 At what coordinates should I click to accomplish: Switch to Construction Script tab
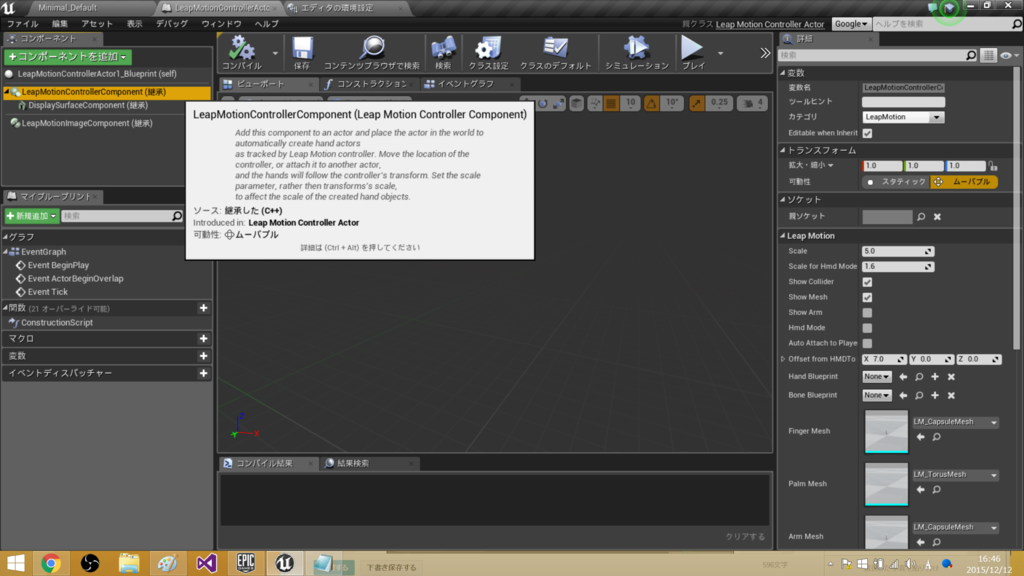[x=370, y=84]
